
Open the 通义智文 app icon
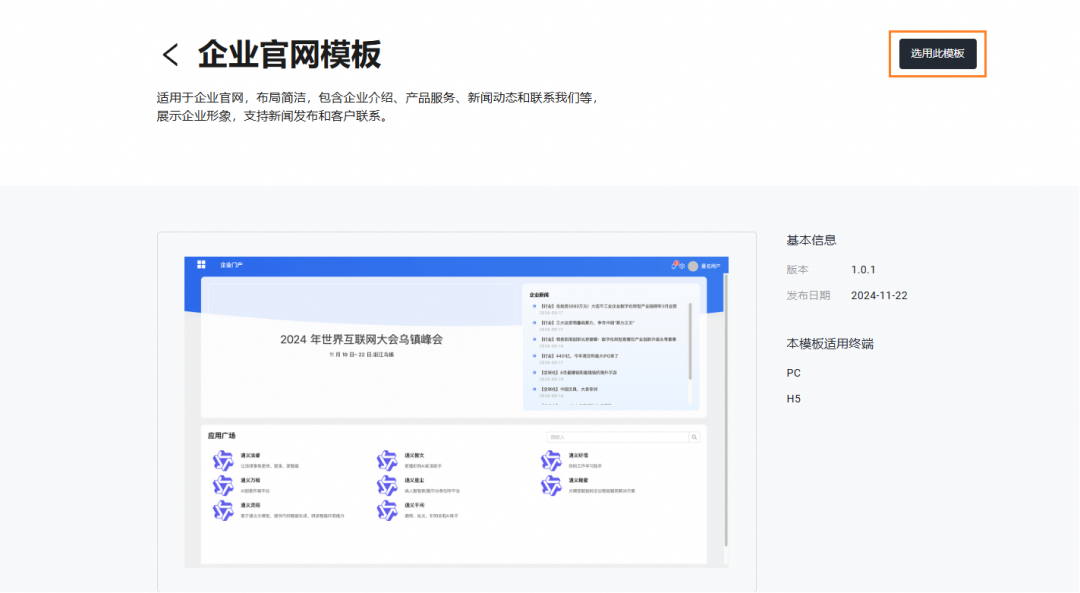point(387,460)
